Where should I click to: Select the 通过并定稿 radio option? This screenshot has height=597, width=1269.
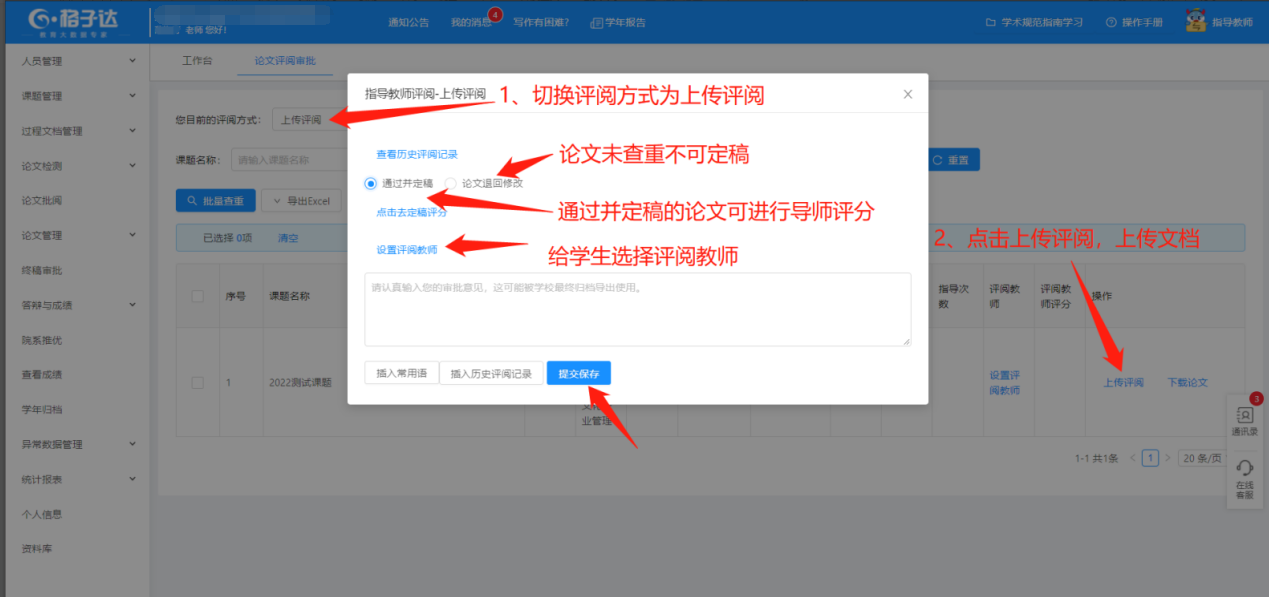[371, 183]
